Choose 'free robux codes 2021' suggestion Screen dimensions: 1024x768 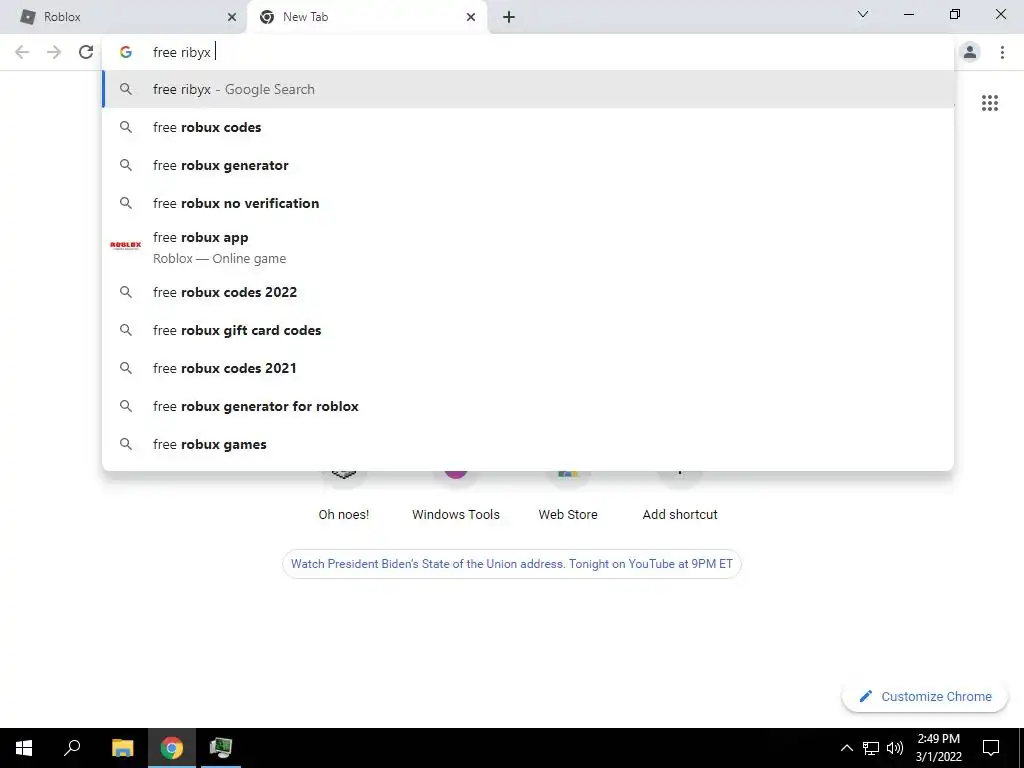(528, 368)
